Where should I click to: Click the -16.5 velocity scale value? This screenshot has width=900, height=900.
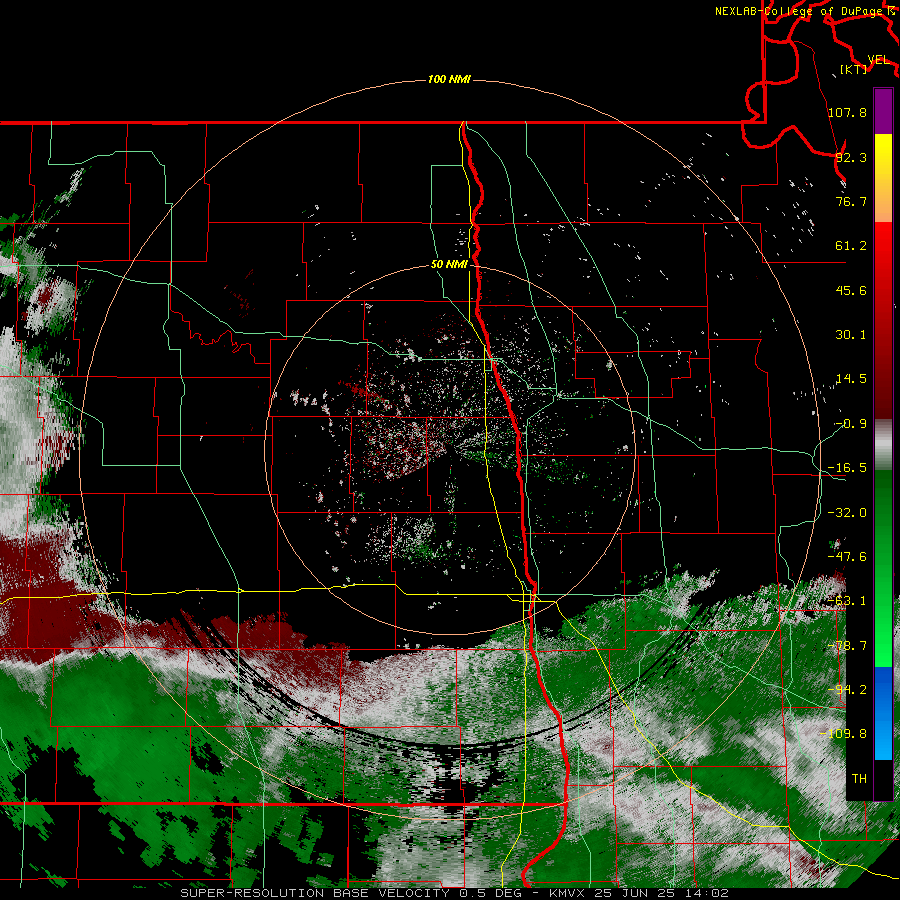click(847, 468)
